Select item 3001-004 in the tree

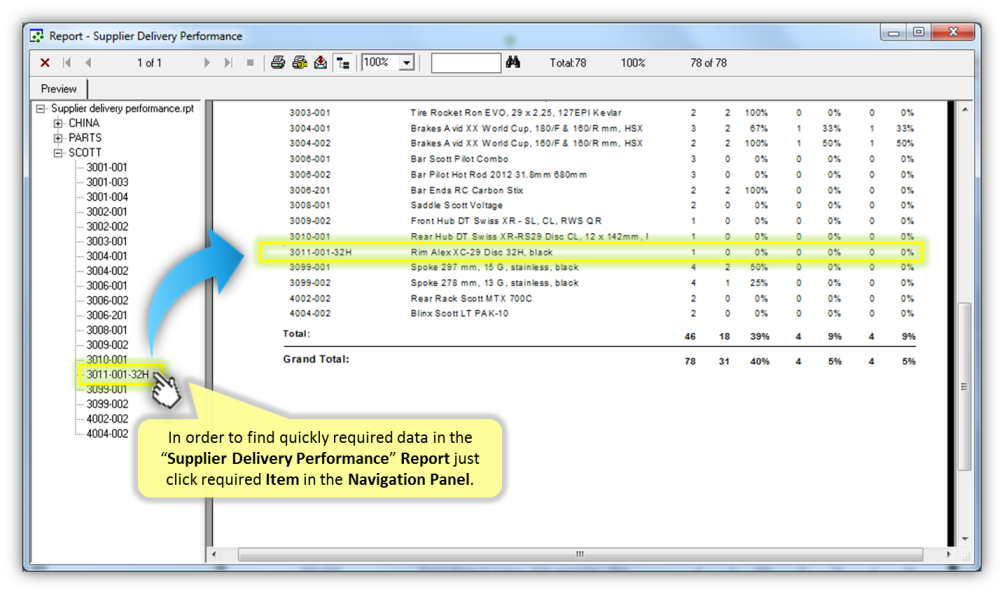(x=107, y=197)
